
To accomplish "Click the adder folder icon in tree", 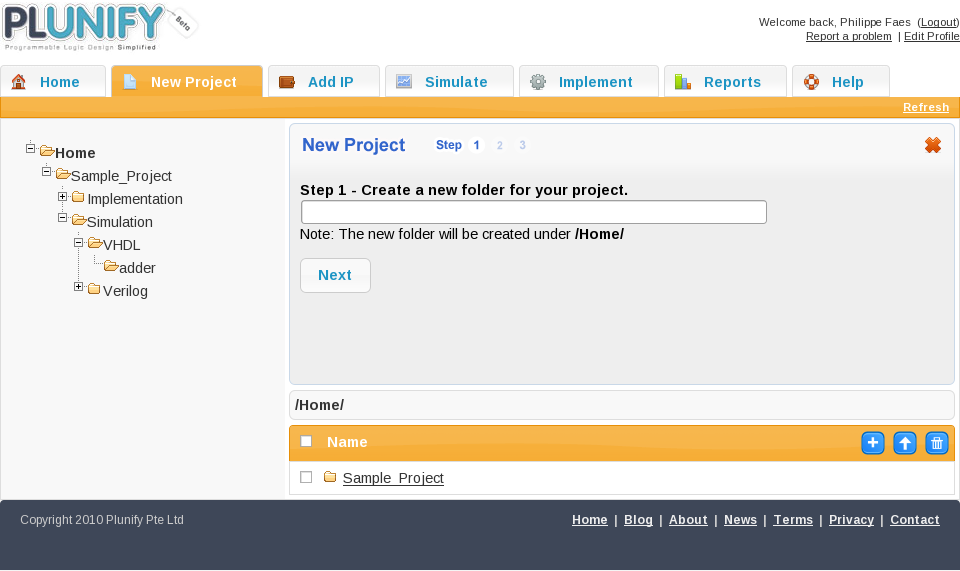I will click(x=111, y=266).
